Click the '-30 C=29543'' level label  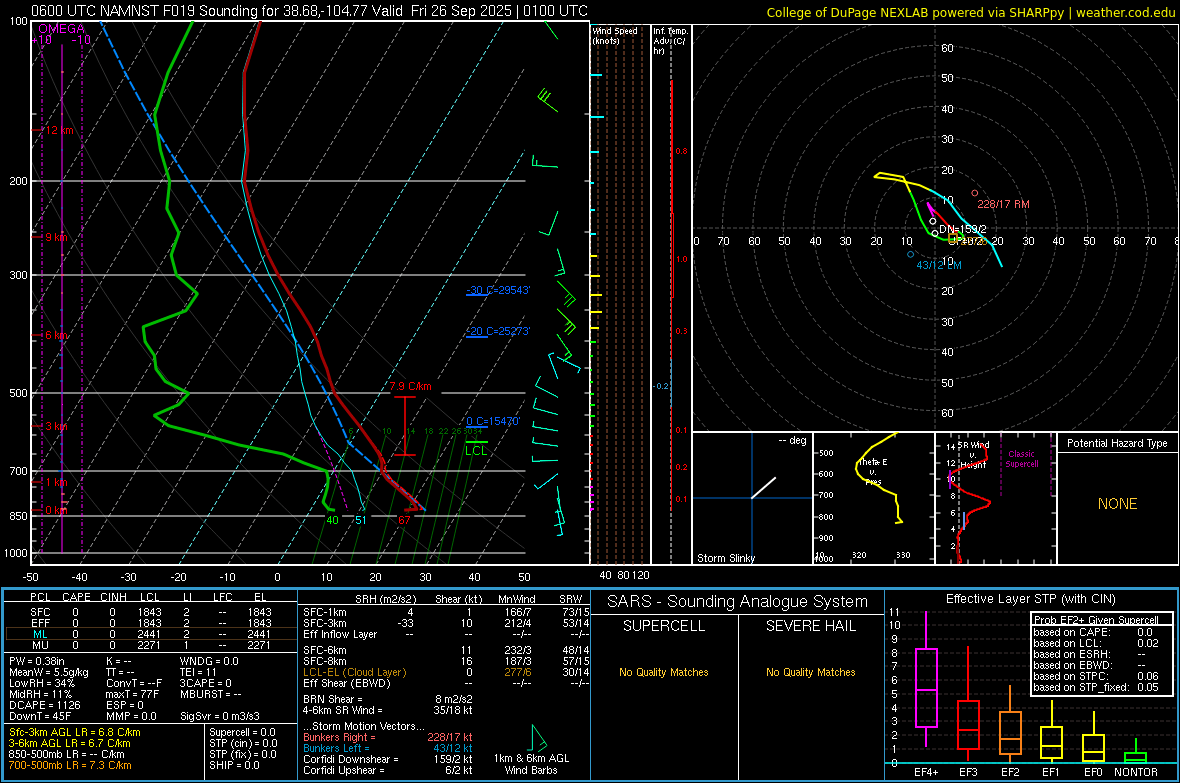click(498, 290)
